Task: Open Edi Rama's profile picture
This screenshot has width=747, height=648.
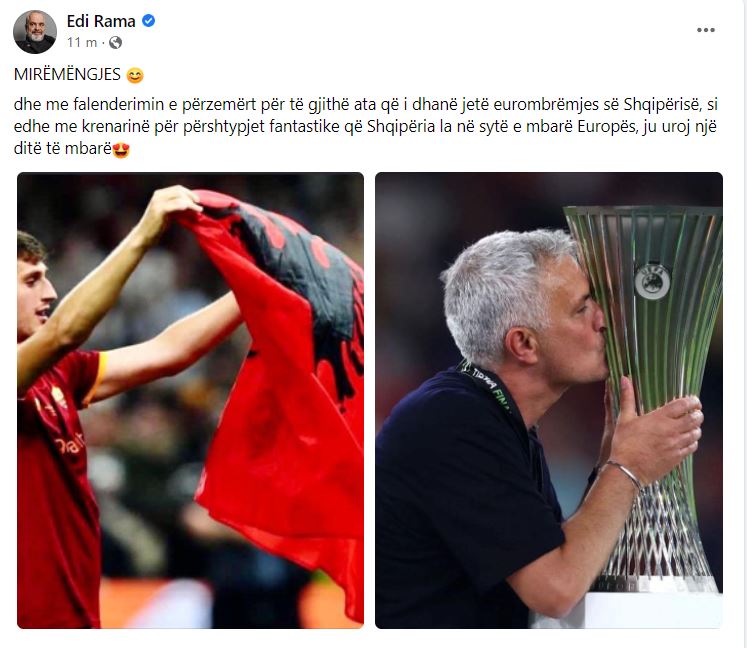Action: click(35, 31)
